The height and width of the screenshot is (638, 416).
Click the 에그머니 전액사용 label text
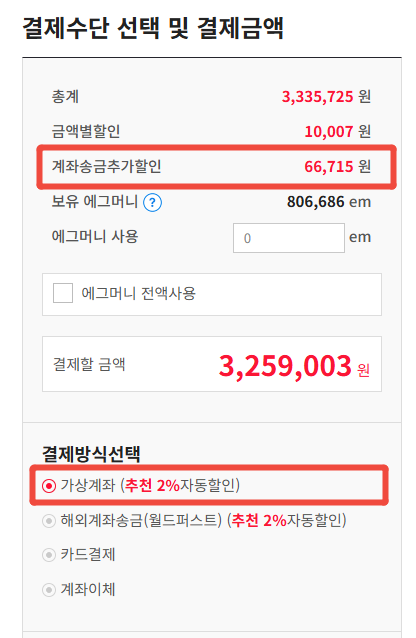pos(138,293)
